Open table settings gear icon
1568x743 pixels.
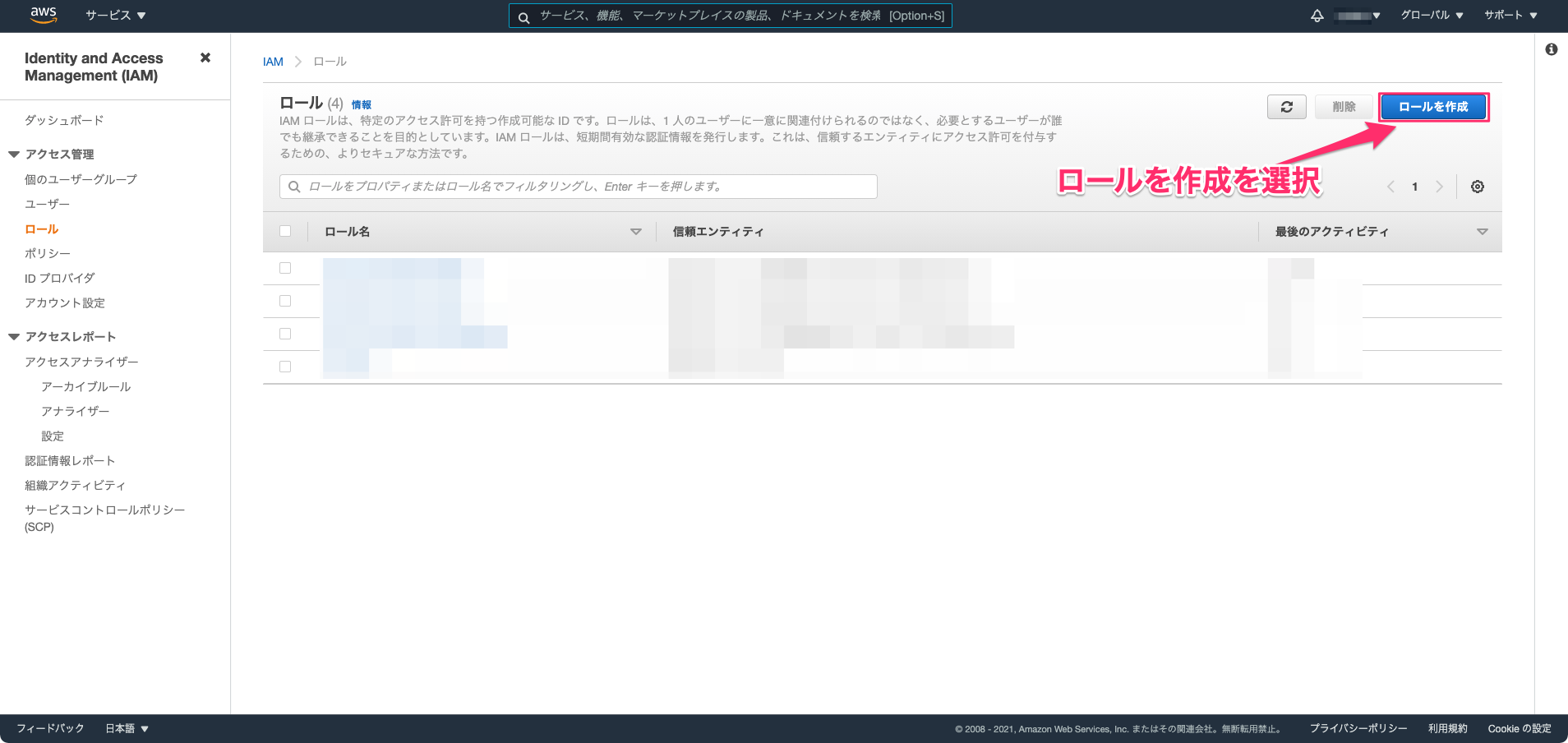pos(1477,187)
